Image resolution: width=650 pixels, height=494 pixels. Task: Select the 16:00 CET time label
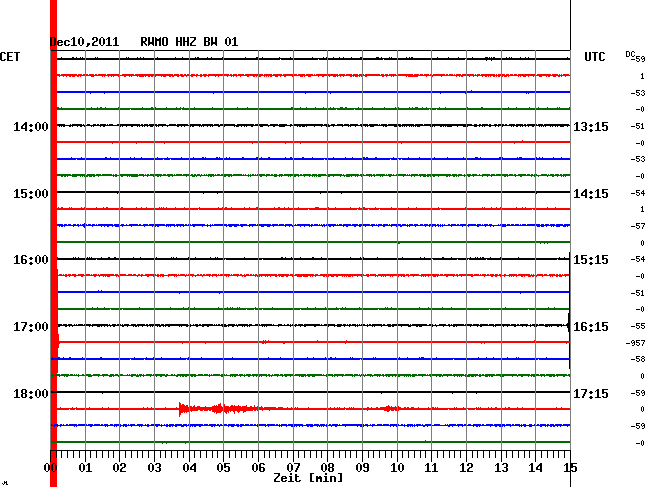31,260
